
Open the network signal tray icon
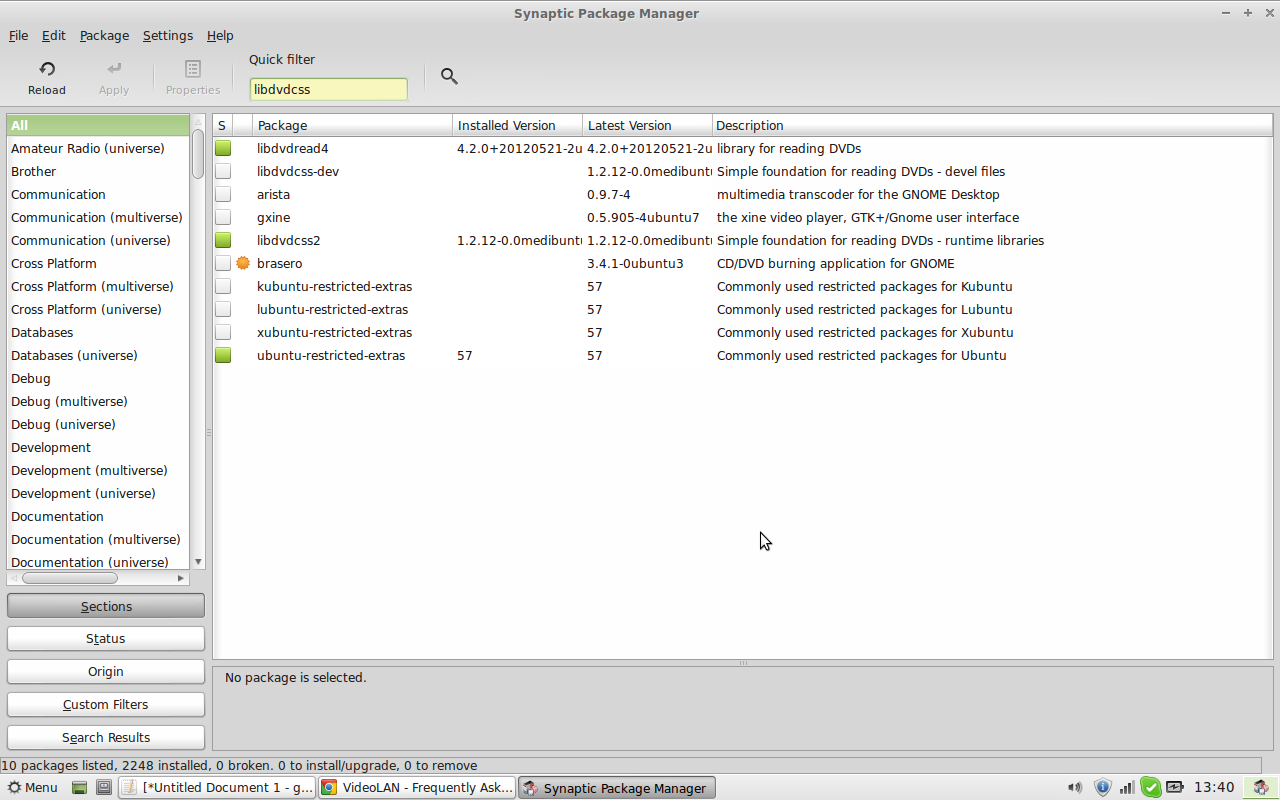point(1127,787)
